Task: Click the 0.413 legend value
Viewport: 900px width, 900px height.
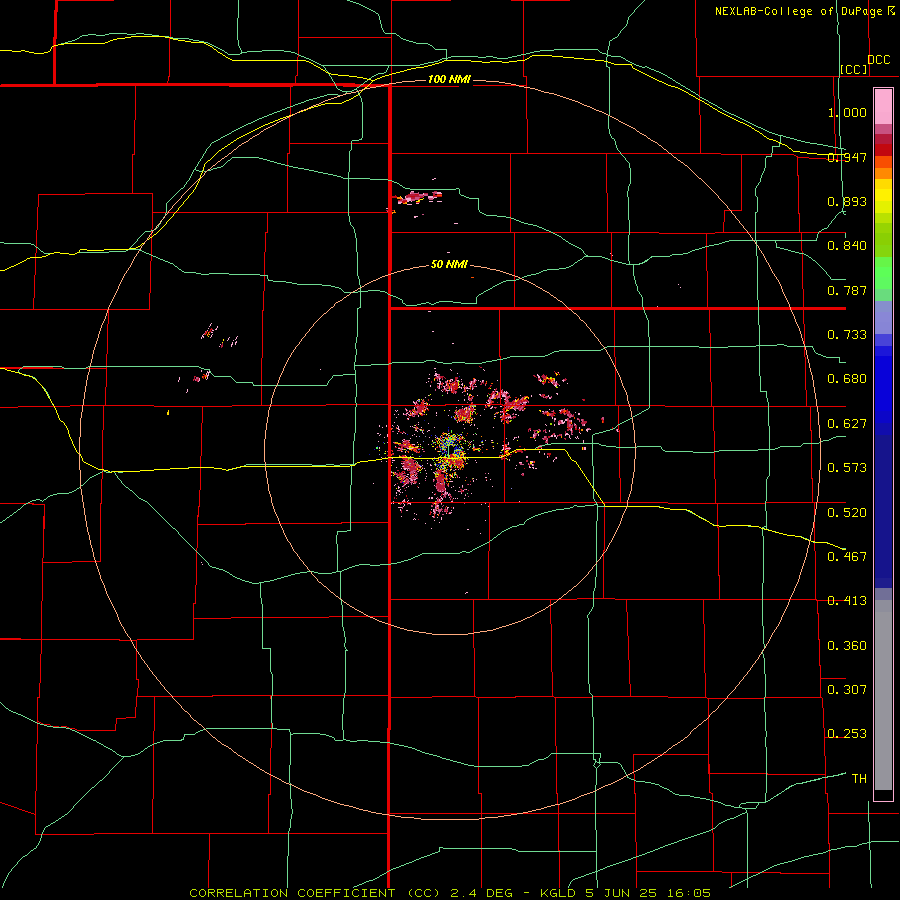Action: 847,601
